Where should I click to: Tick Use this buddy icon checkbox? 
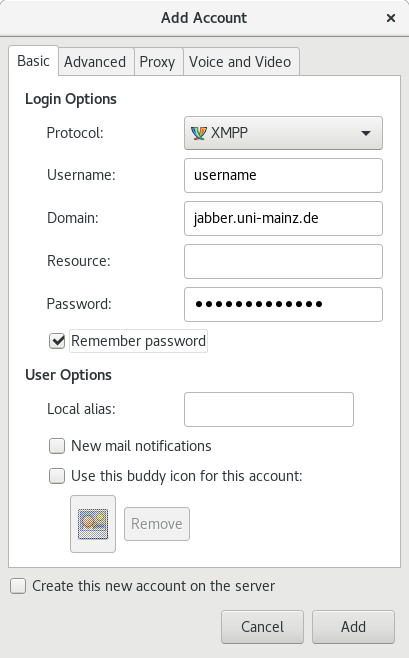(57, 476)
